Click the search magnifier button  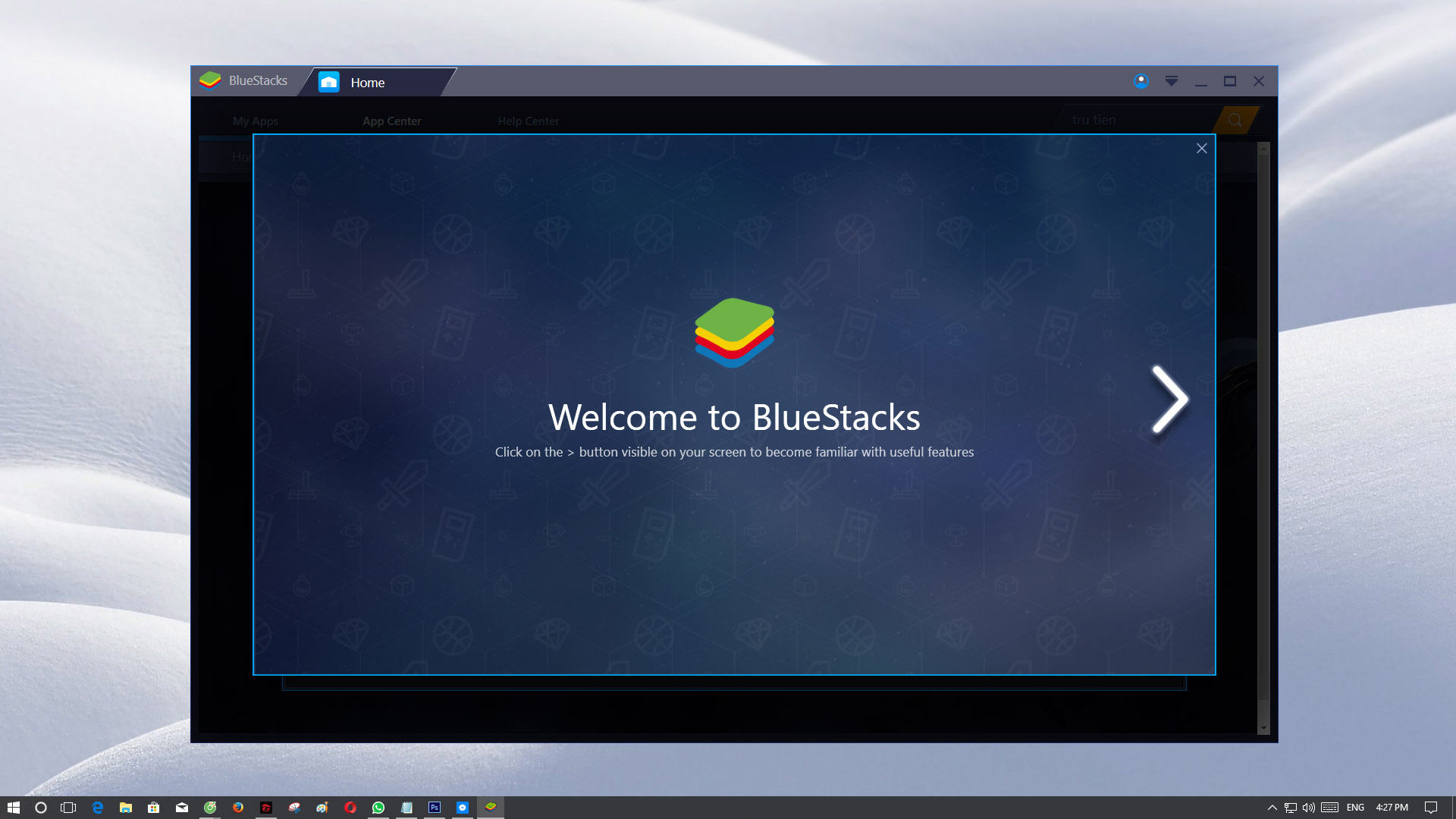1235,120
